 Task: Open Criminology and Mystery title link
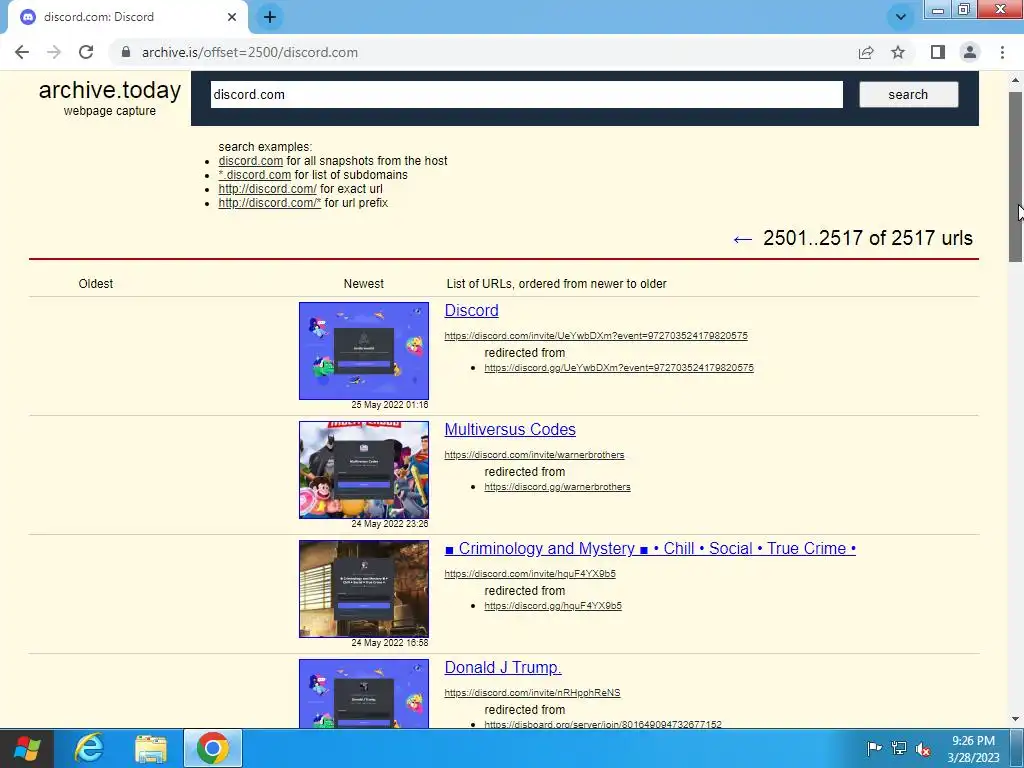coord(650,549)
